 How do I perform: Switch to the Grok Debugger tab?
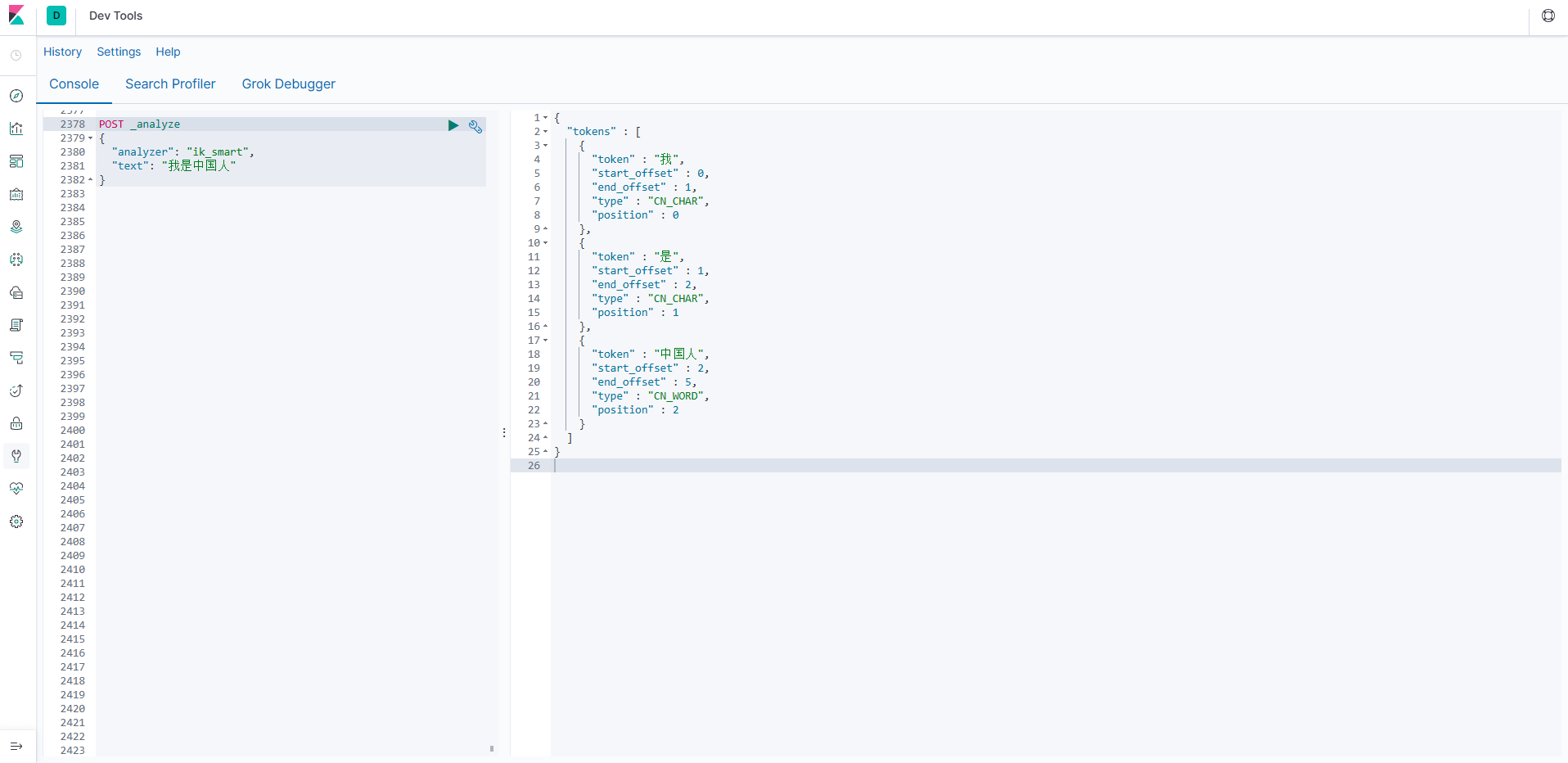pos(288,84)
